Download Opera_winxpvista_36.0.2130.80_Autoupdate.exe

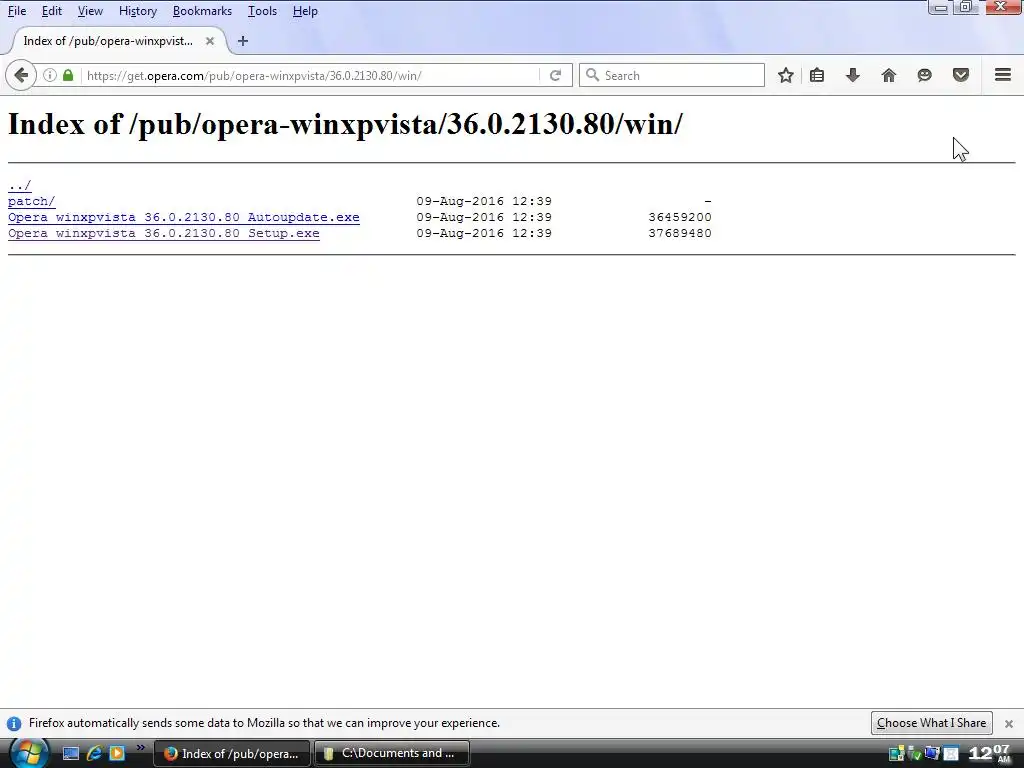click(184, 217)
